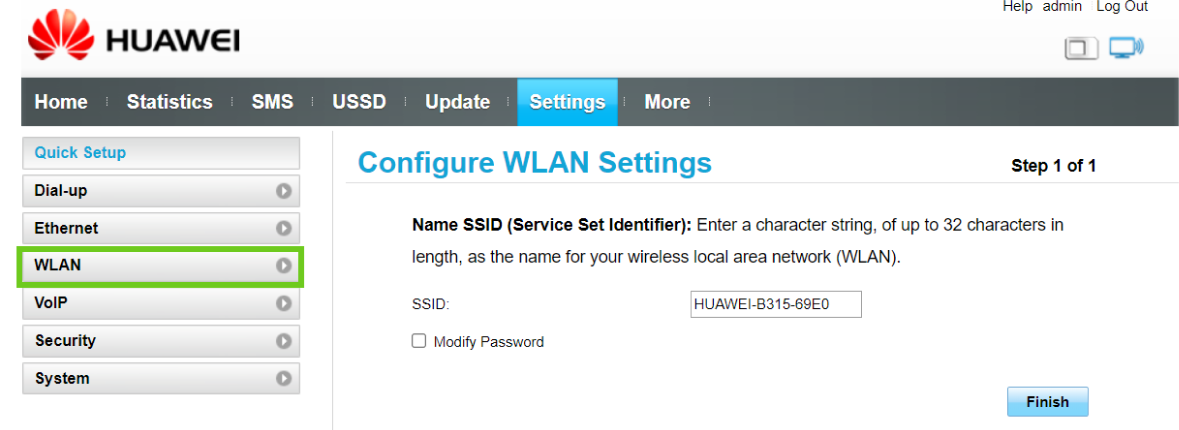Screen dimensions: 1179x430
Task: Expand the Ethernet section arrow
Action: click(x=284, y=229)
